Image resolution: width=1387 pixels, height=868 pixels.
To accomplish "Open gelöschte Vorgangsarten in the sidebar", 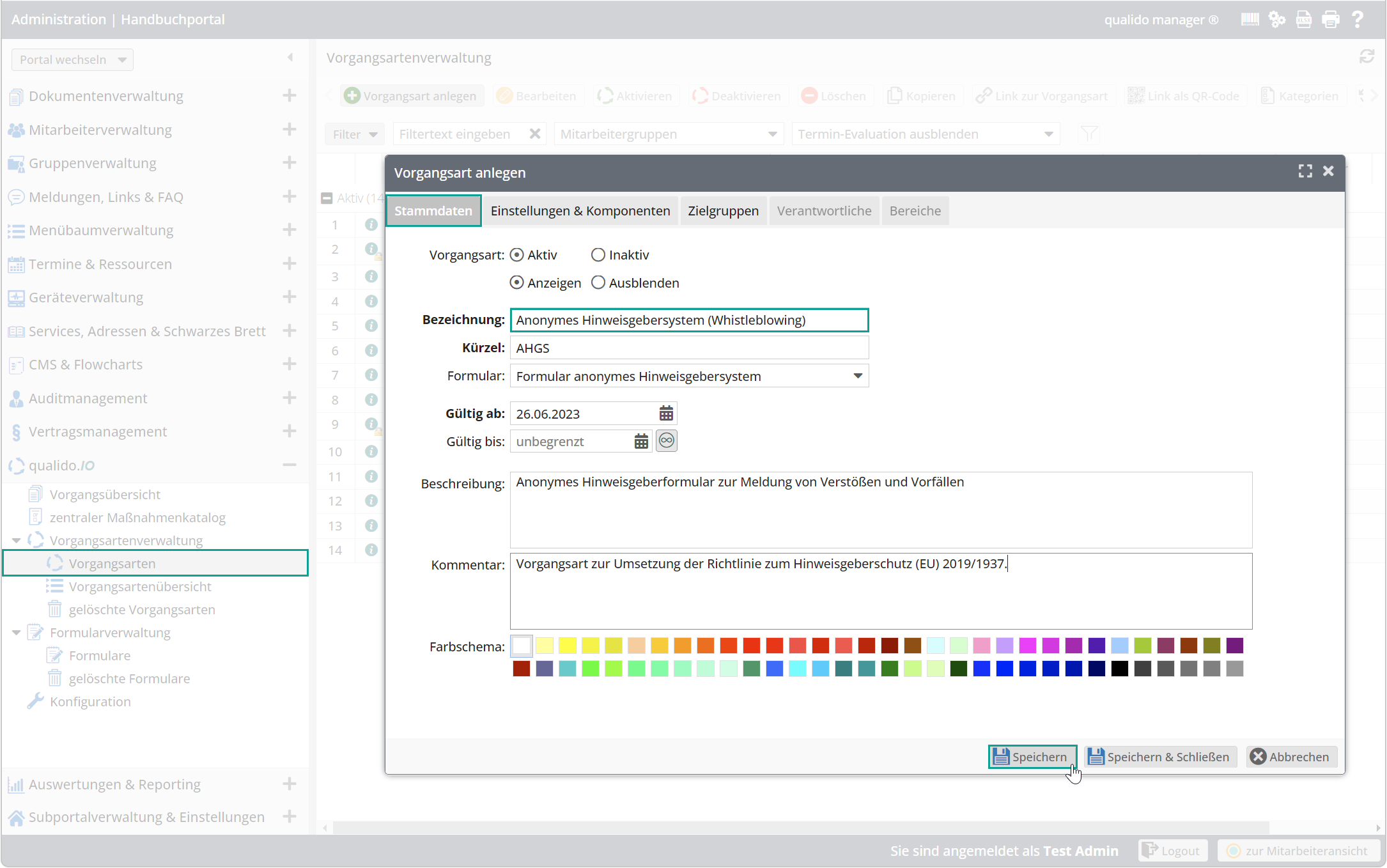I will click(x=142, y=609).
